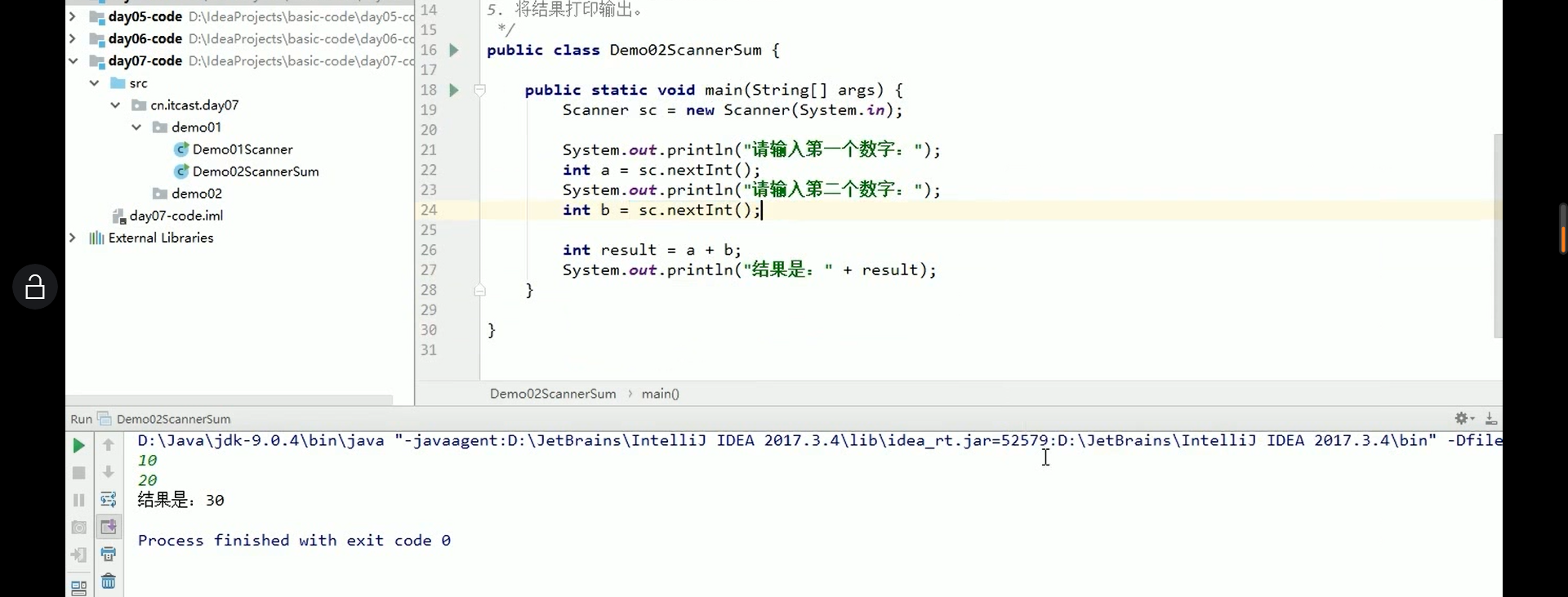Image resolution: width=1568 pixels, height=597 pixels.
Task: Click fold end marker at line 28
Action: [x=480, y=290]
